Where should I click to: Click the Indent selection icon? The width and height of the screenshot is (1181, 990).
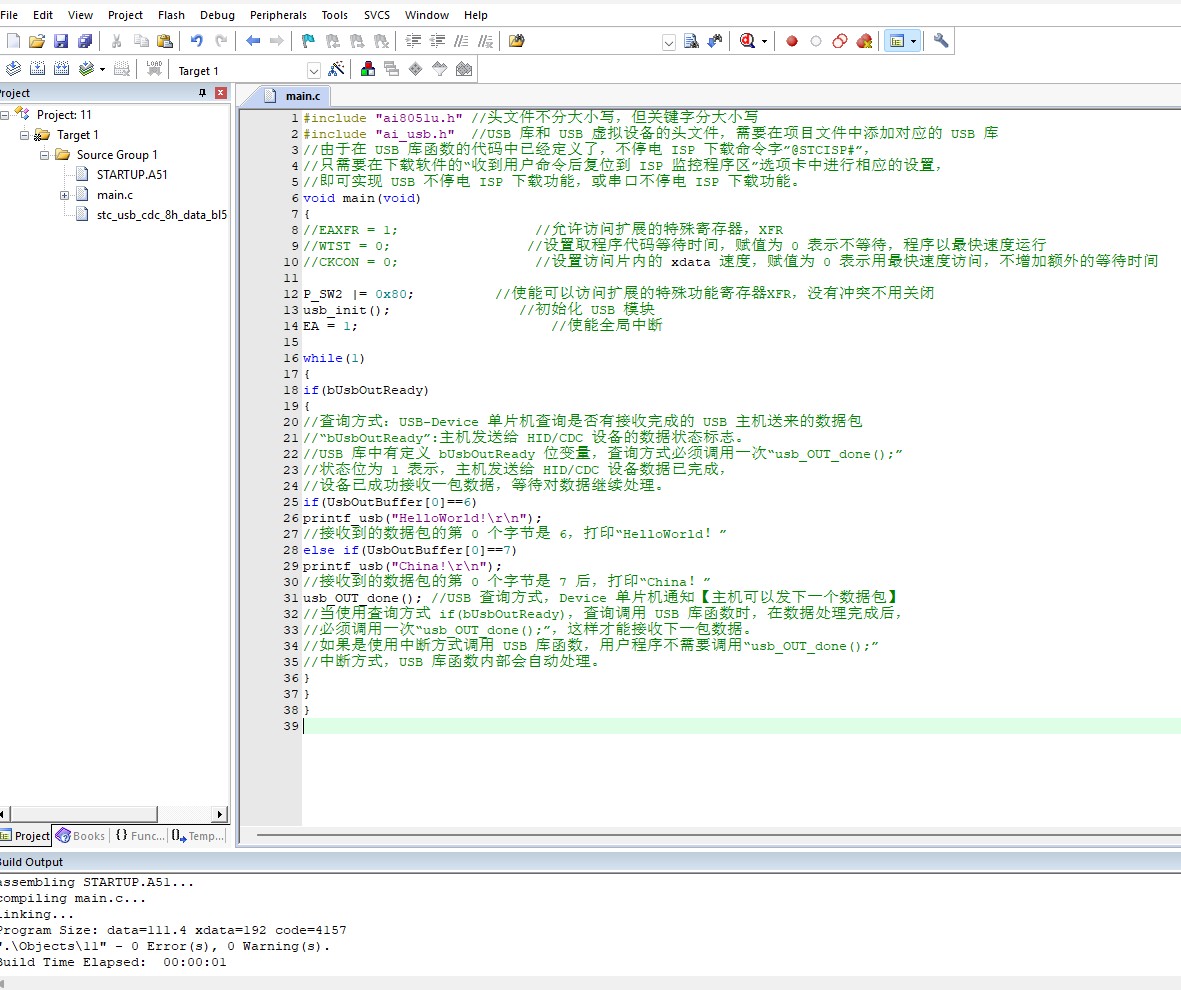(x=413, y=41)
